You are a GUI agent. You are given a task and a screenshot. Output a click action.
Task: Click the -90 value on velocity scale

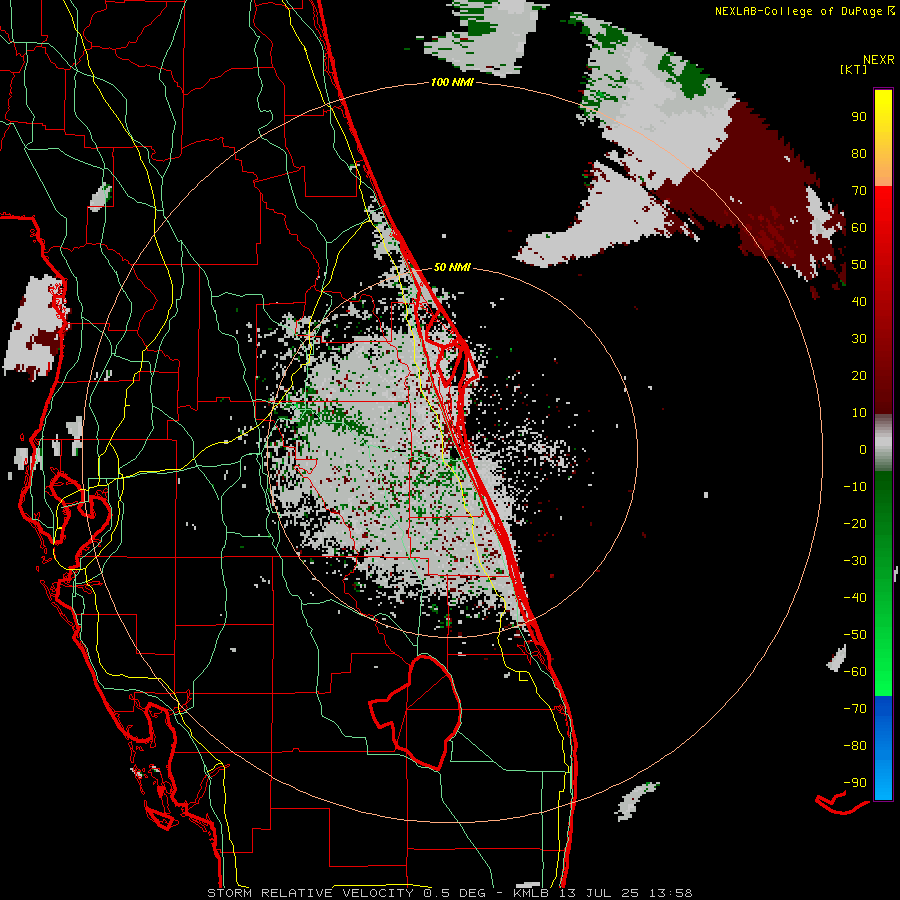pyautogui.click(x=855, y=782)
